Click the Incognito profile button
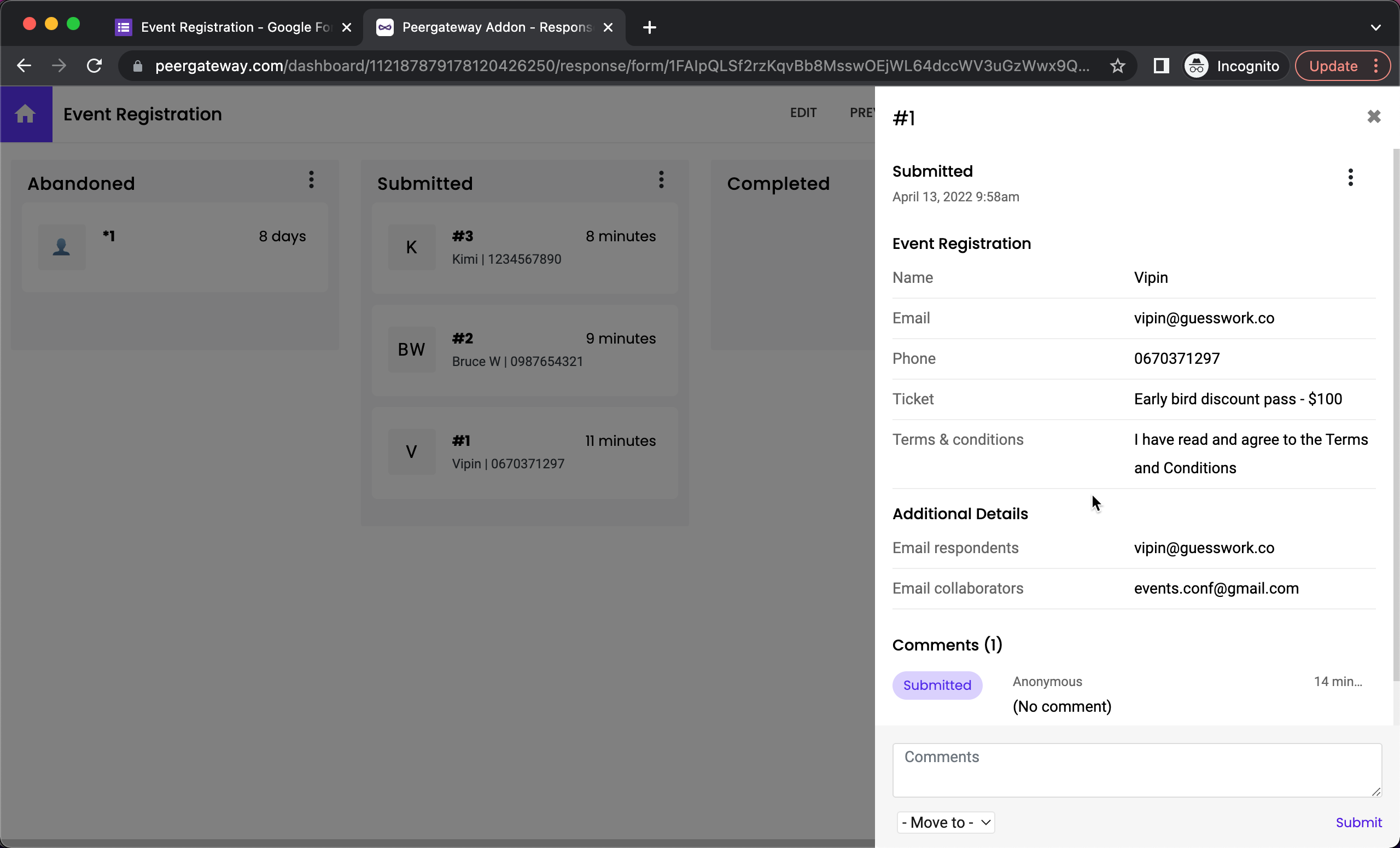Screen dimensions: 1400x848 pos(1233,66)
